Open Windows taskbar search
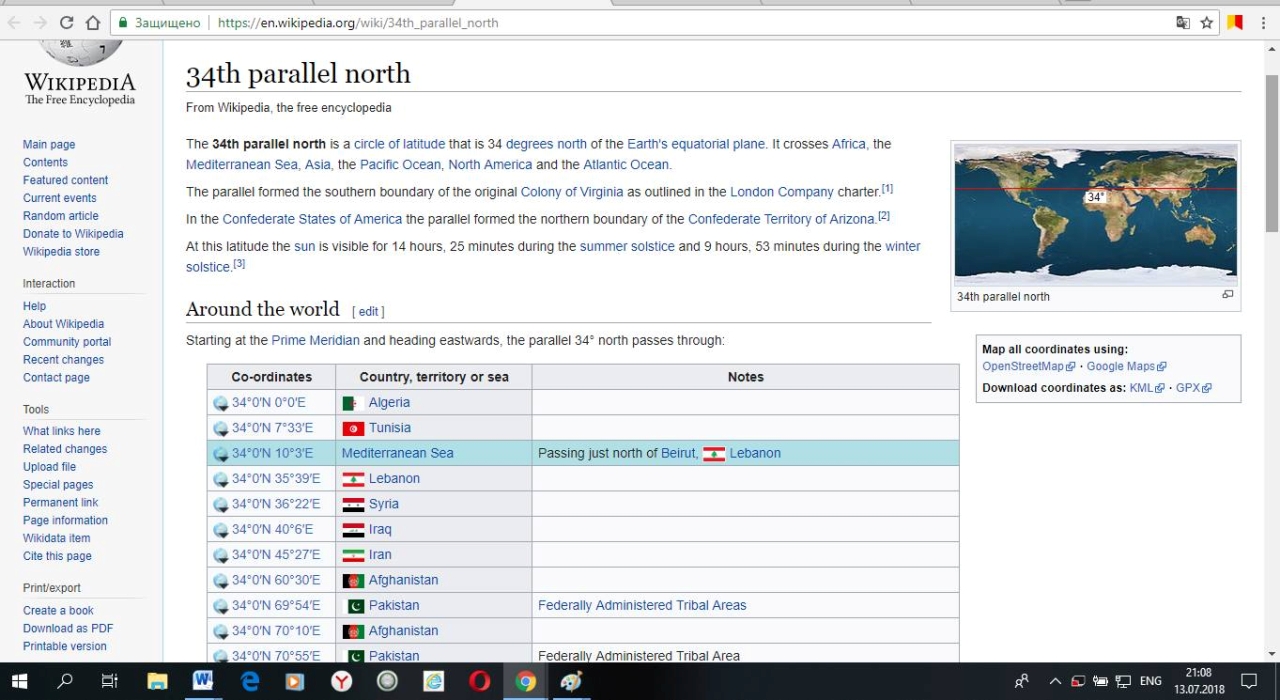The image size is (1280, 700). tap(65, 681)
